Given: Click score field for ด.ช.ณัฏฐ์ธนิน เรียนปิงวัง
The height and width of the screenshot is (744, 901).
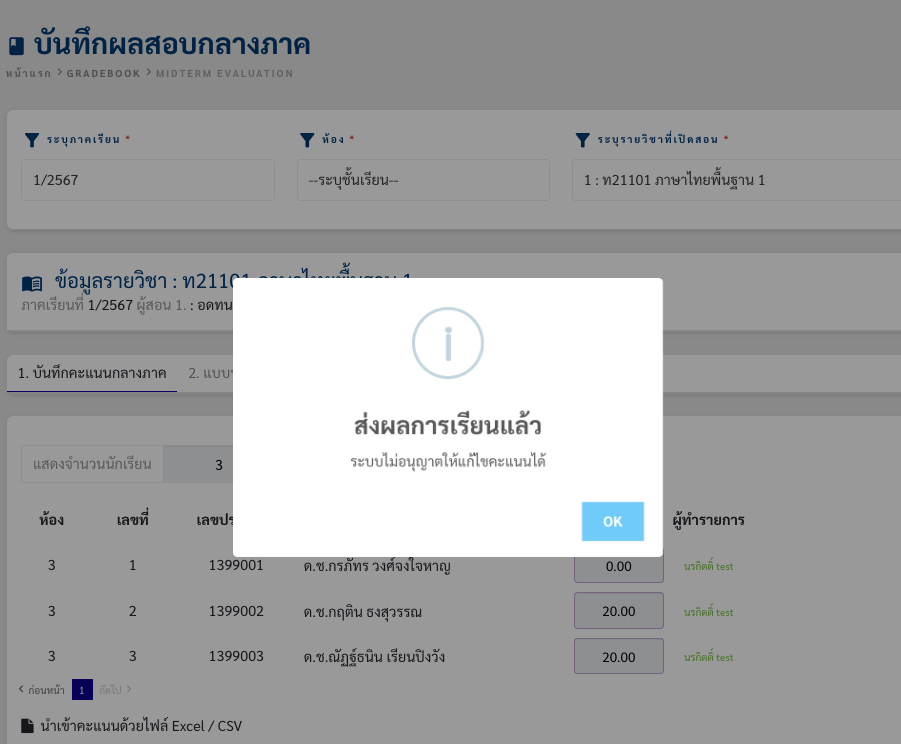Looking at the screenshot, I should (618, 657).
